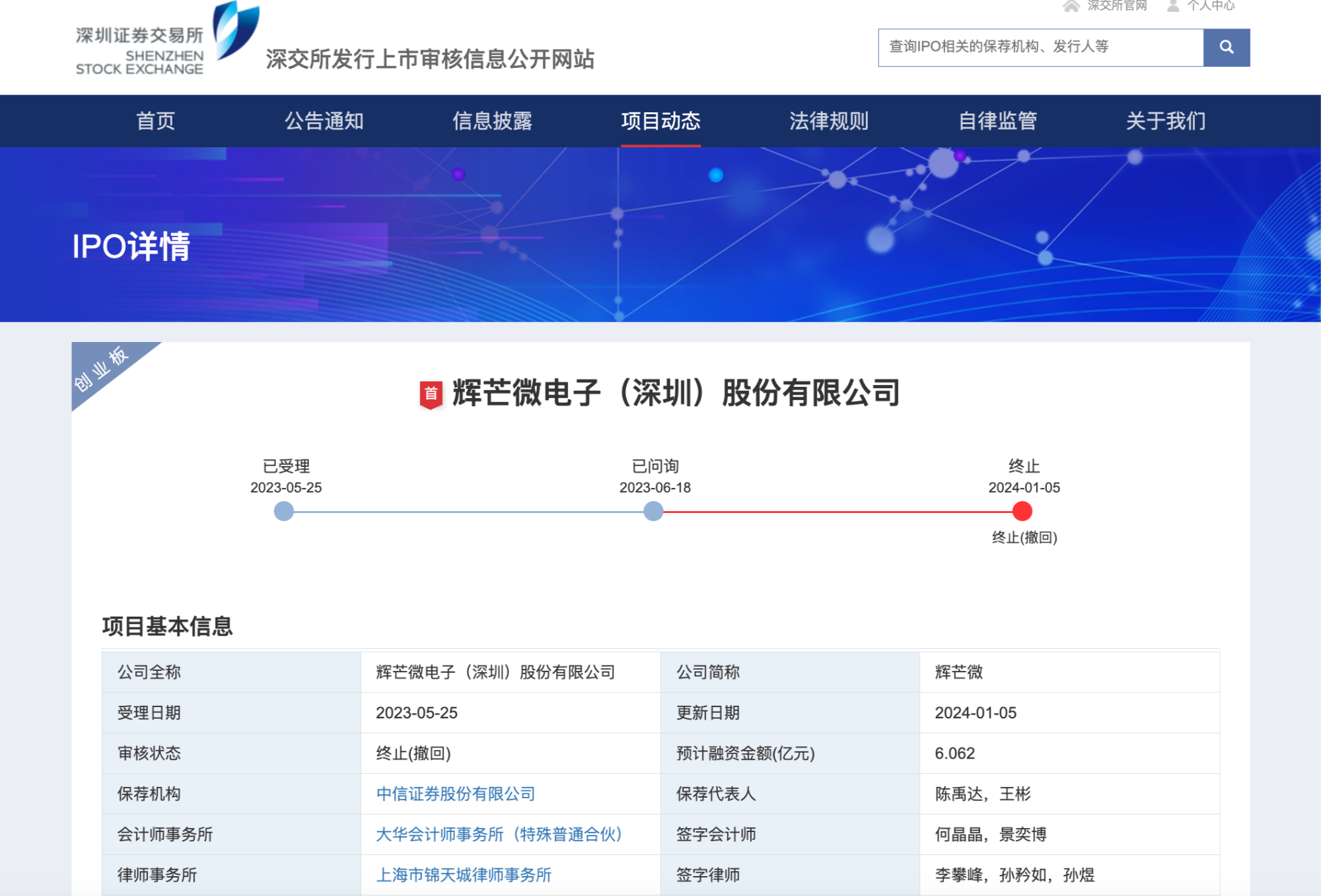
Task: Click the red 终止 timeline dot
Action: [1022, 511]
